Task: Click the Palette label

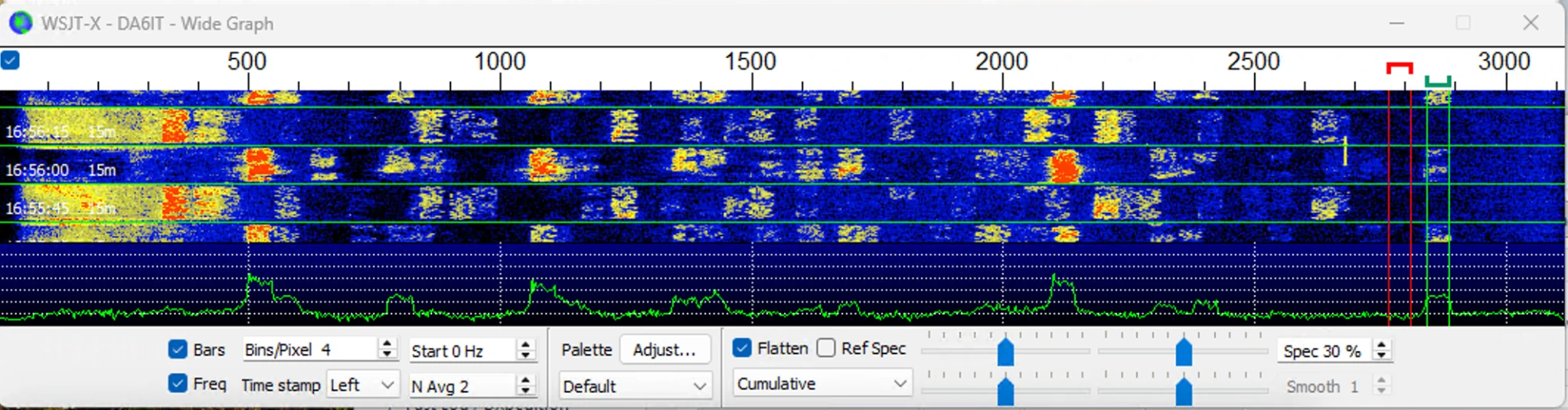Action: (x=586, y=349)
